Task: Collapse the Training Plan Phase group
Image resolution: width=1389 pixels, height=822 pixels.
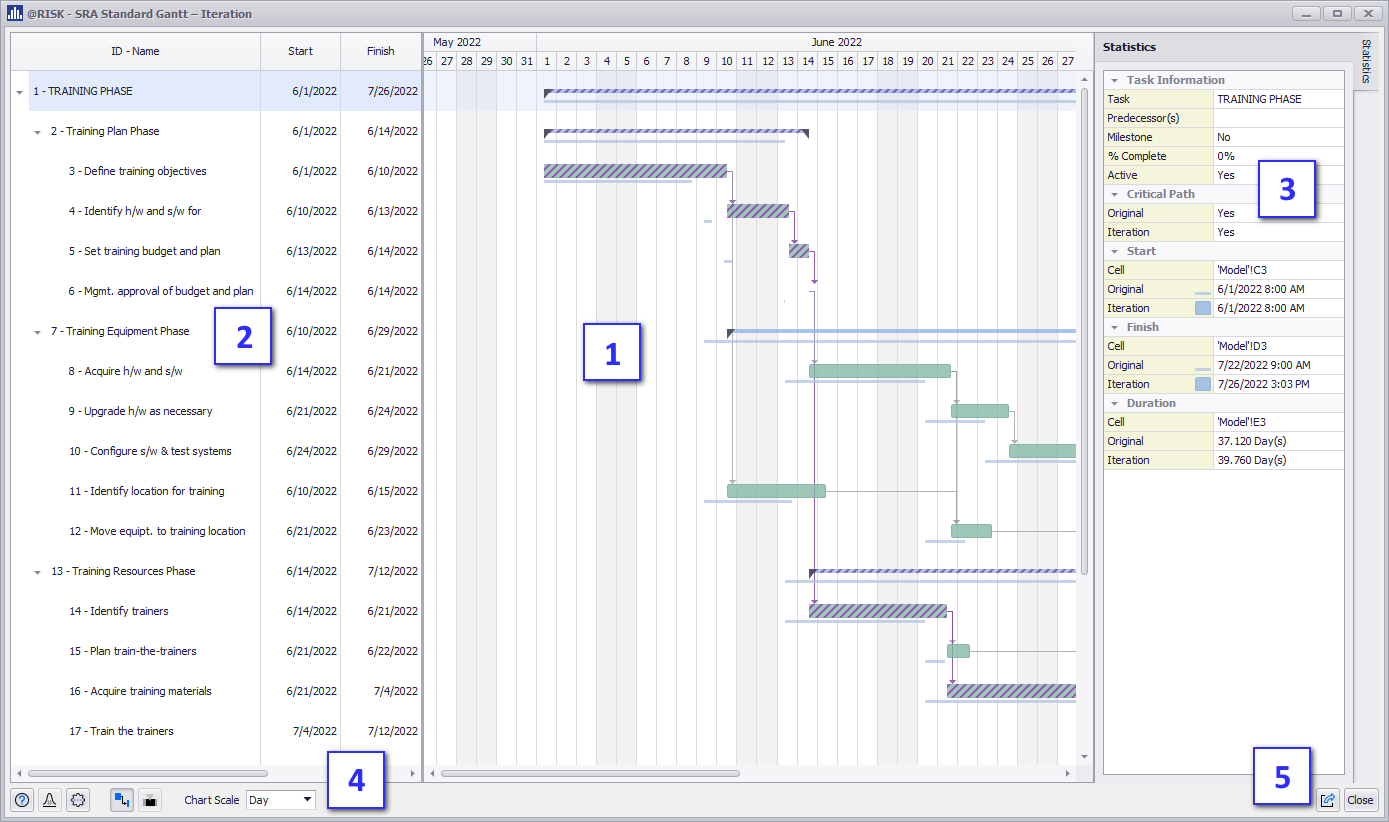Action: (x=37, y=131)
